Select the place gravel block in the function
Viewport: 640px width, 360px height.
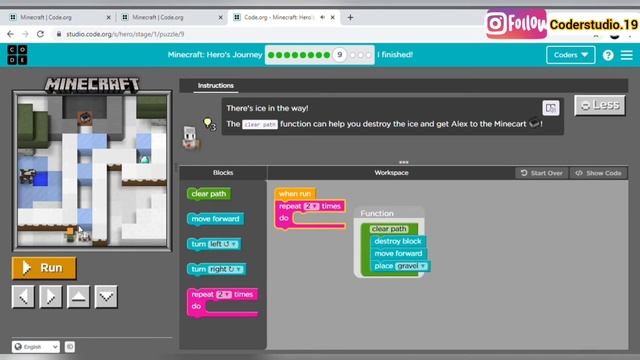(x=400, y=266)
